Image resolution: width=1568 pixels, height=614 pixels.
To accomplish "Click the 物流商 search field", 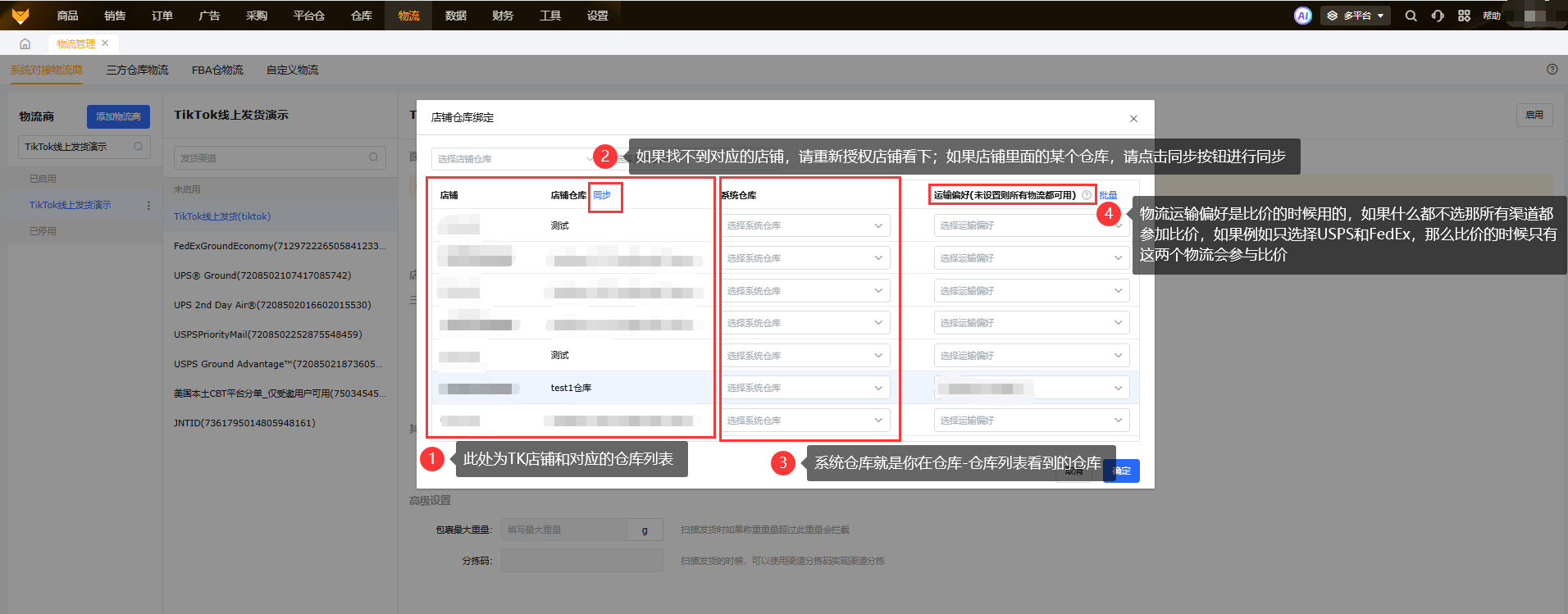I will 84,147.
